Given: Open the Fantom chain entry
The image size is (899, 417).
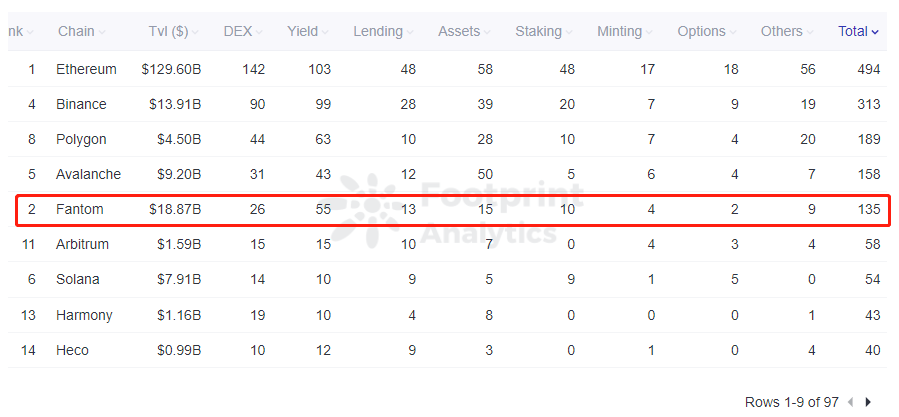Looking at the screenshot, I should (x=79, y=210).
